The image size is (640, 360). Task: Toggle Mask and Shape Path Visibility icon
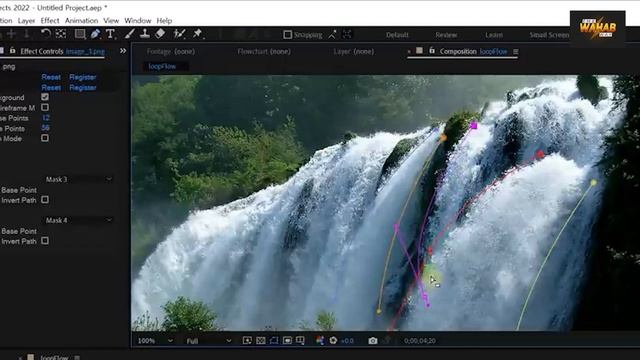274,340
